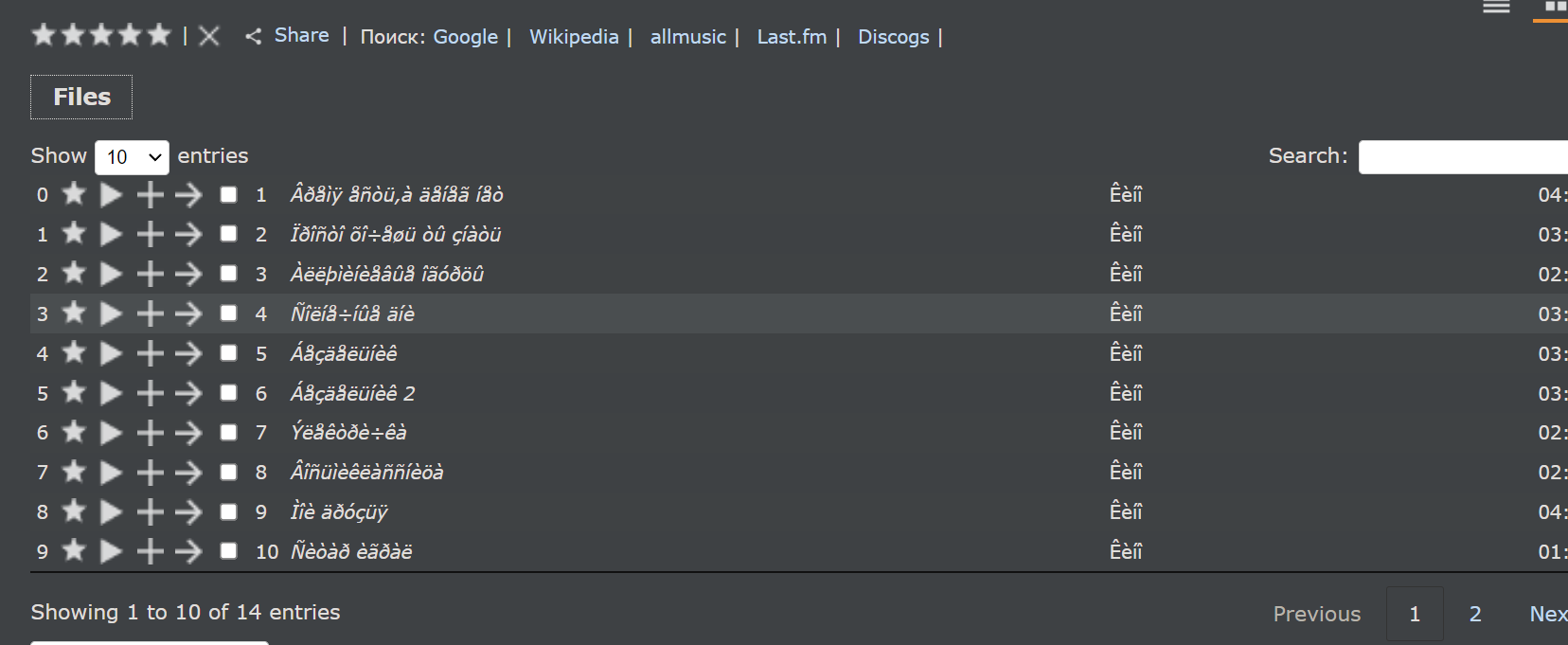
Task: Set the rating to five stars
Action: [x=159, y=33]
